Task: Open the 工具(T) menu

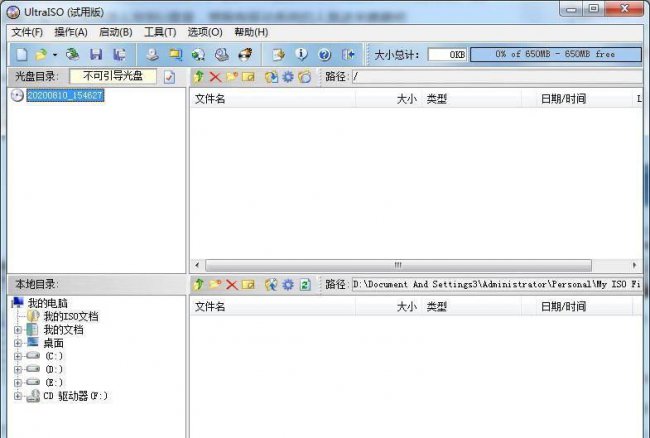Action: point(160,32)
